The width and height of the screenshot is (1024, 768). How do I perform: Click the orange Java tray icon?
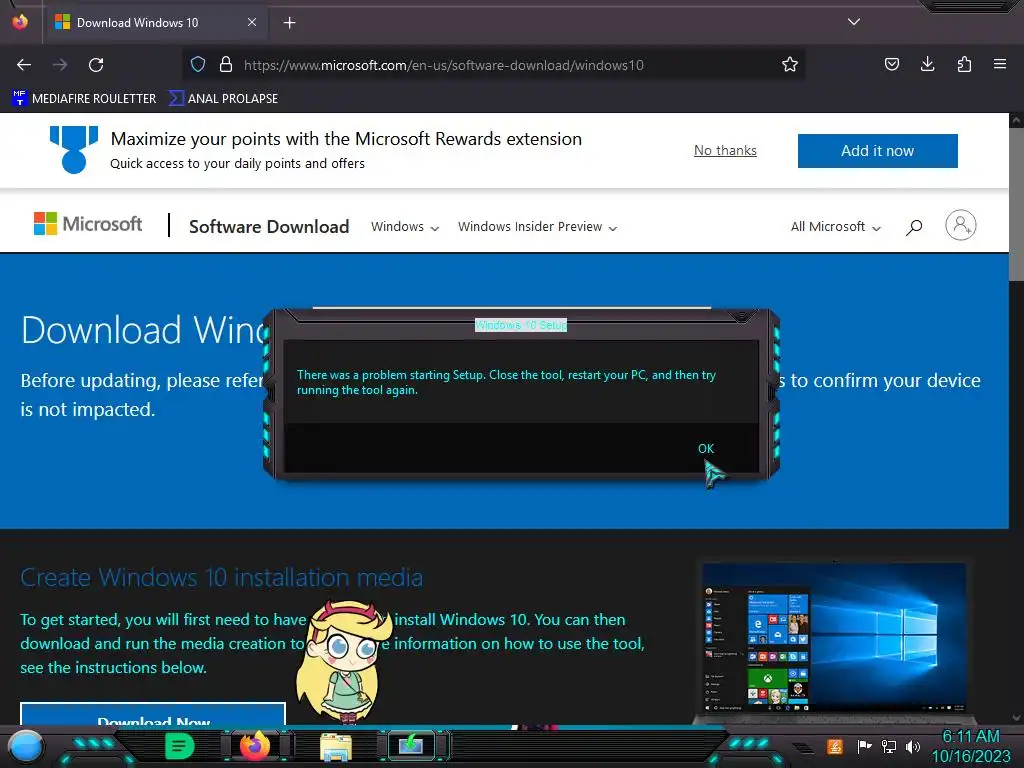pyautogui.click(x=835, y=746)
